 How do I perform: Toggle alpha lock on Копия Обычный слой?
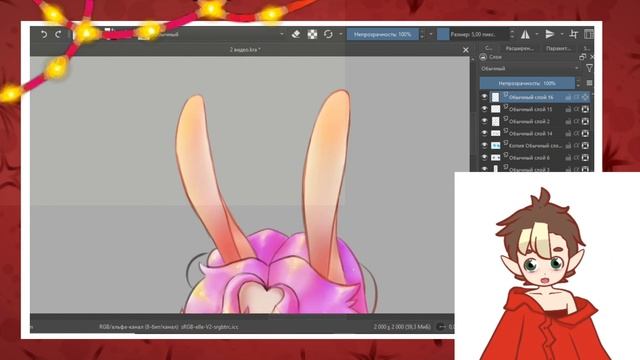[585, 145]
